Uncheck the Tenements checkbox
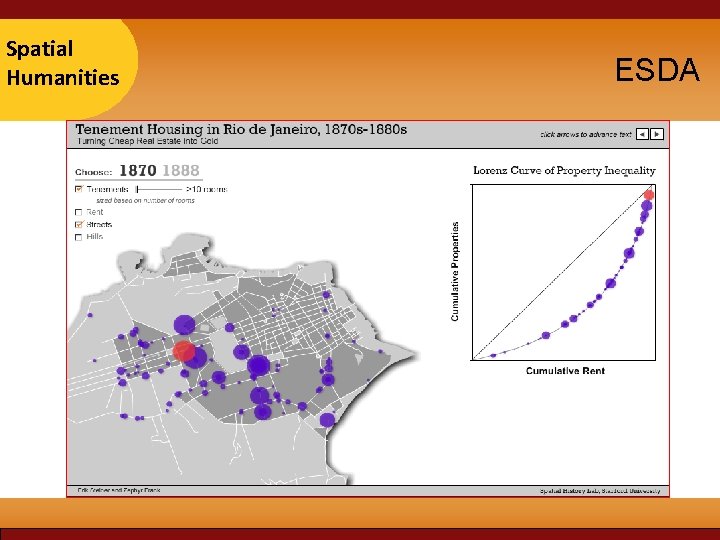Viewport: 720px width, 540px height. 79,189
